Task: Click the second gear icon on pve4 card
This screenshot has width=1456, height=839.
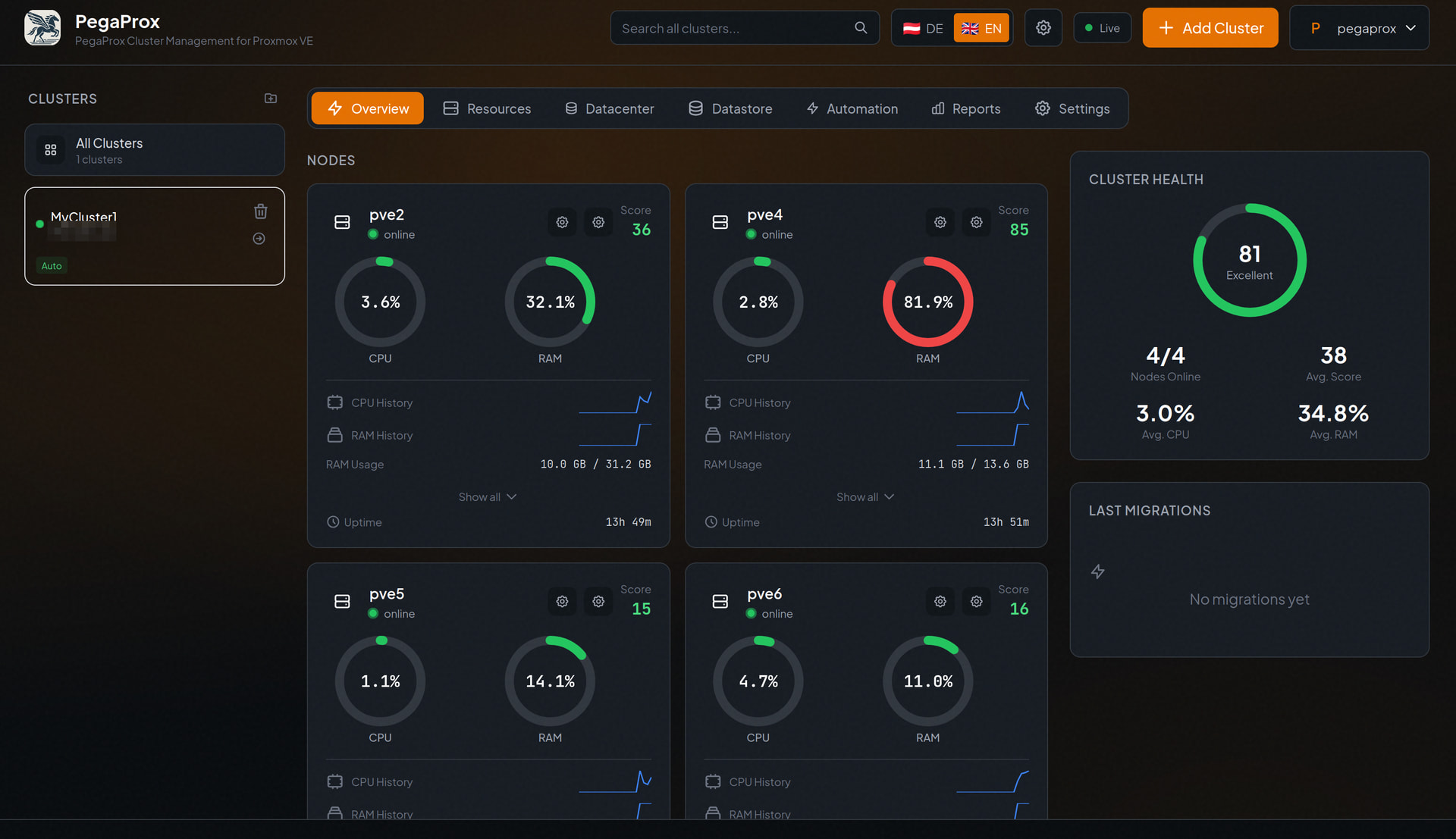Action: (976, 222)
